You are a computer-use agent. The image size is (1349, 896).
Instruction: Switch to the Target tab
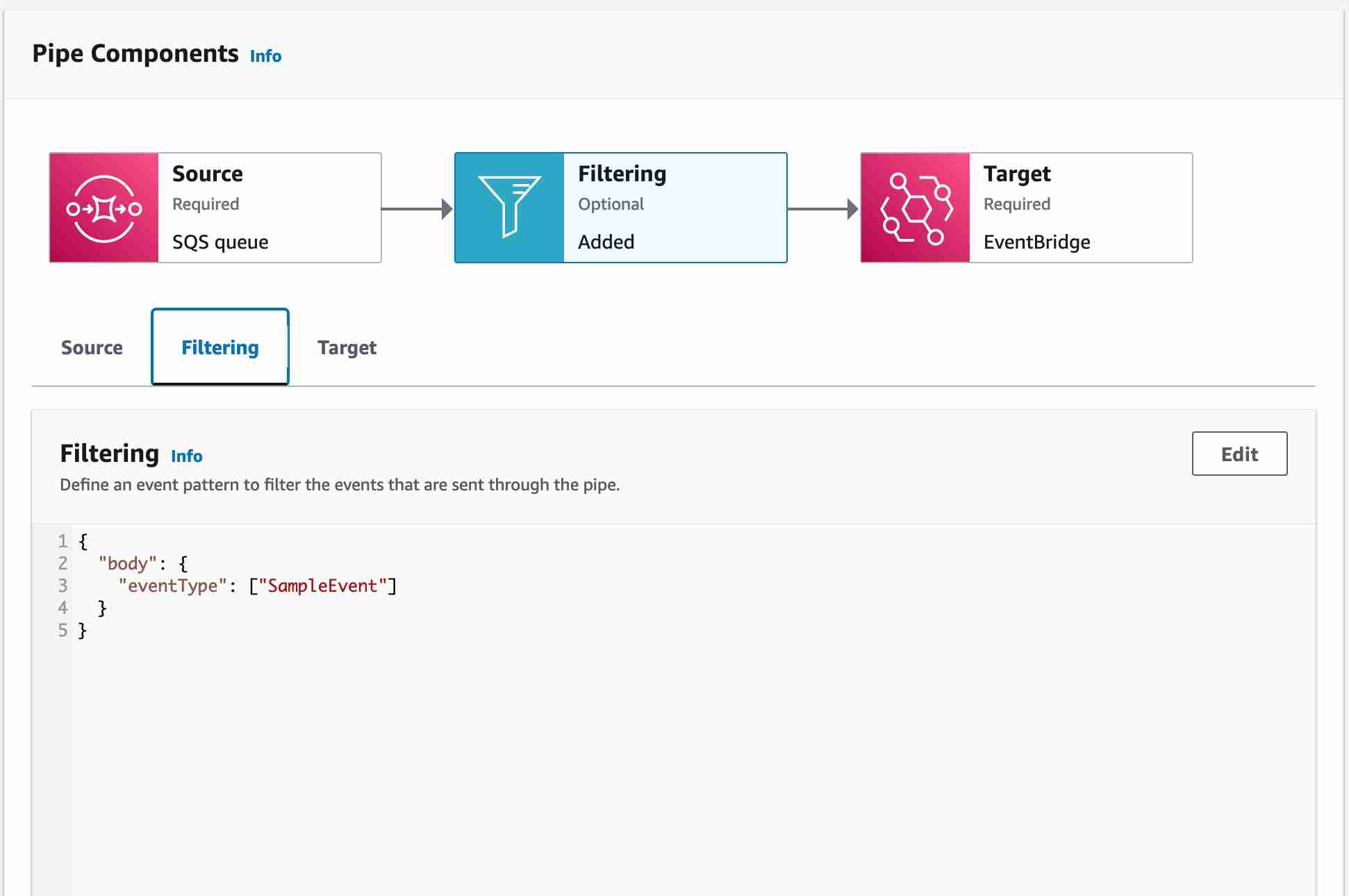(x=347, y=347)
